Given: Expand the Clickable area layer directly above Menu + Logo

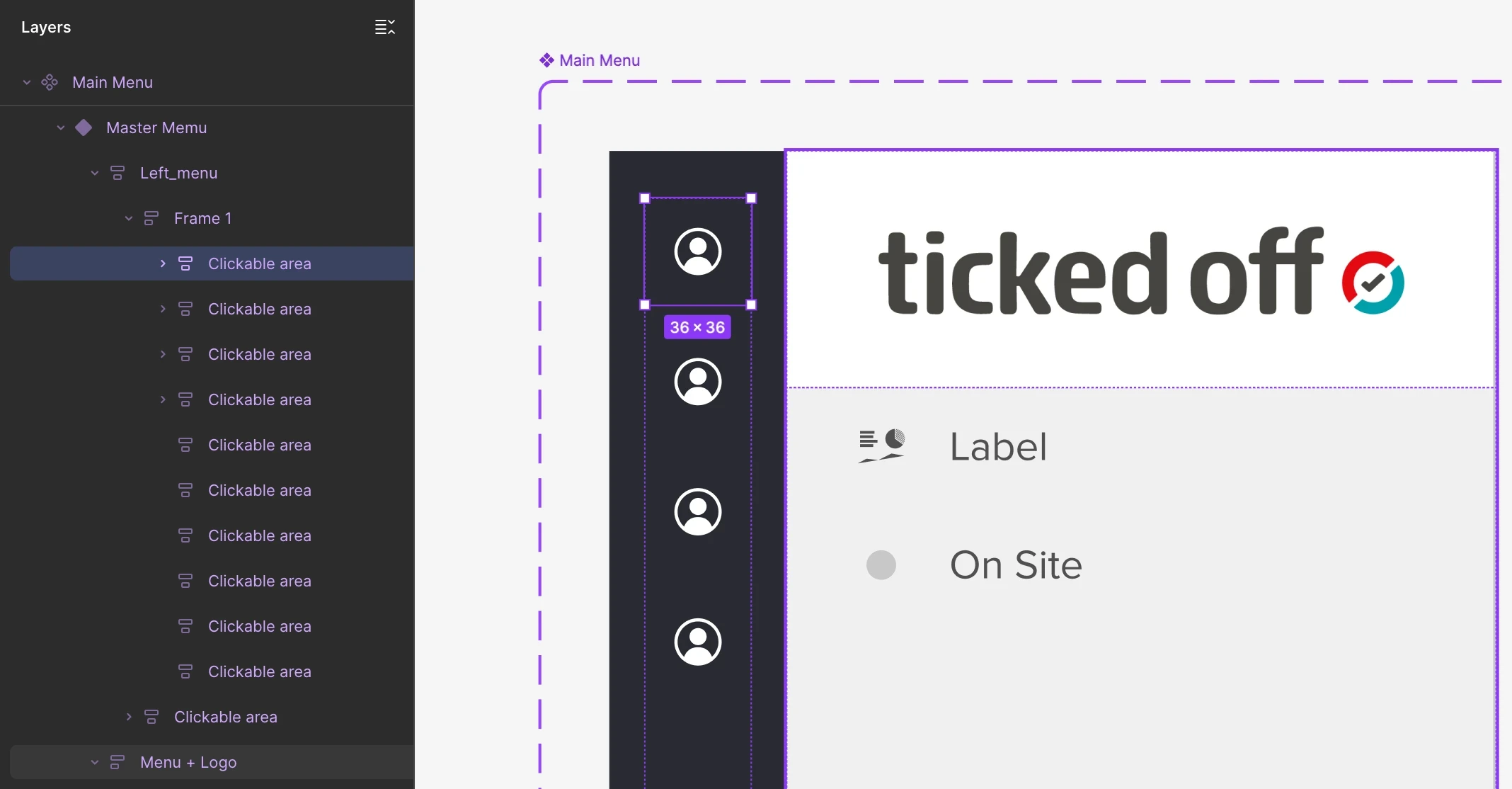Looking at the screenshot, I should pos(129,717).
